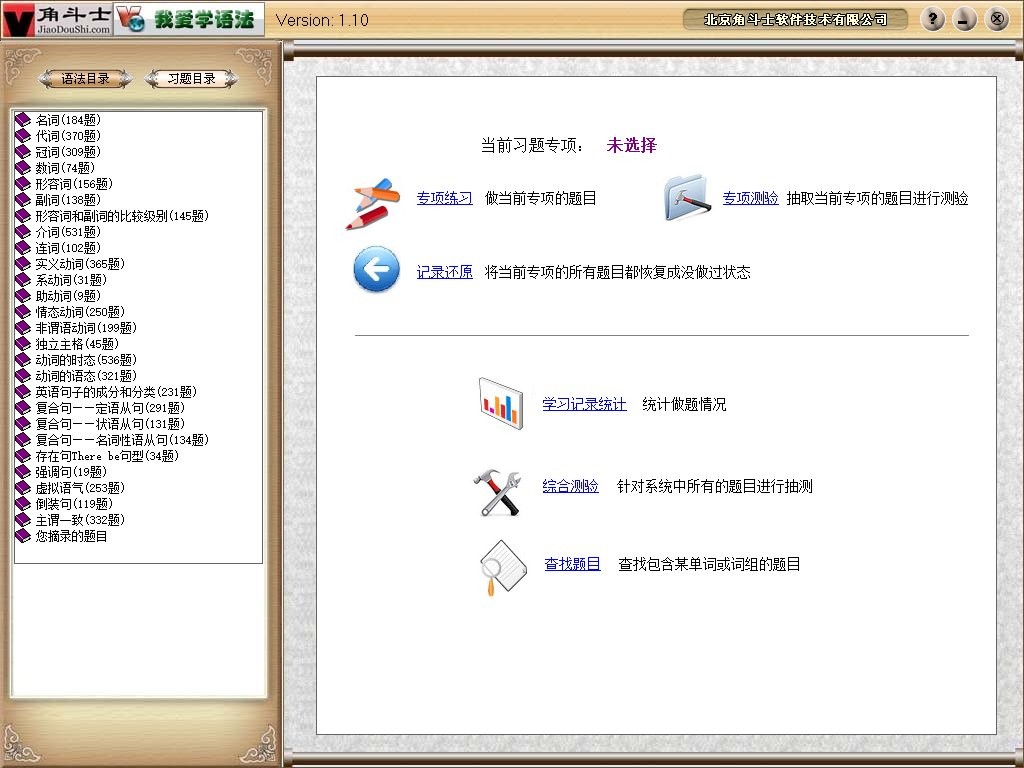
Task: Switch to the 习题目录 tab
Action: (190, 78)
